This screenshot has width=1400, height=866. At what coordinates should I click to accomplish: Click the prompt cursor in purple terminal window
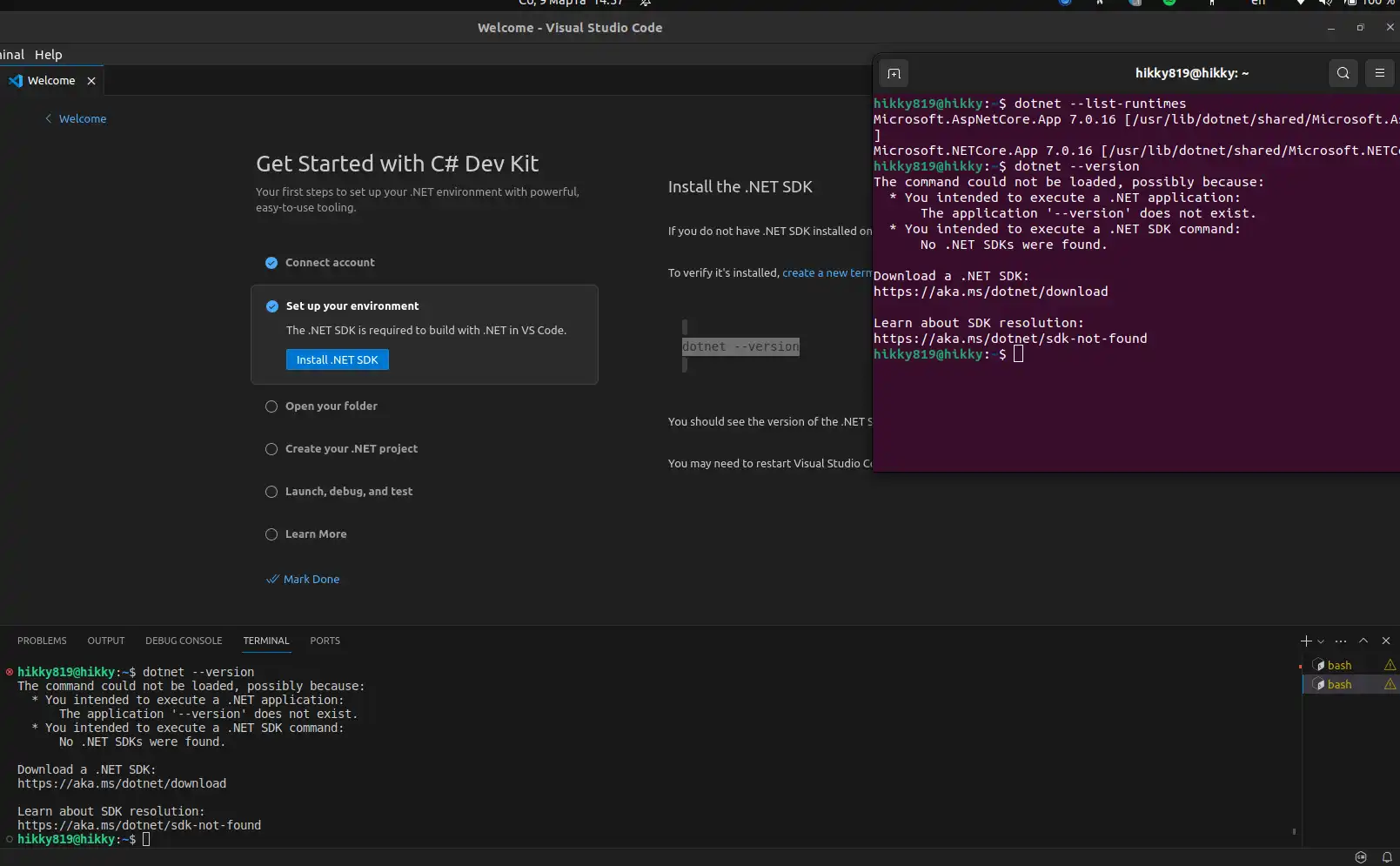pos(1018,354)
